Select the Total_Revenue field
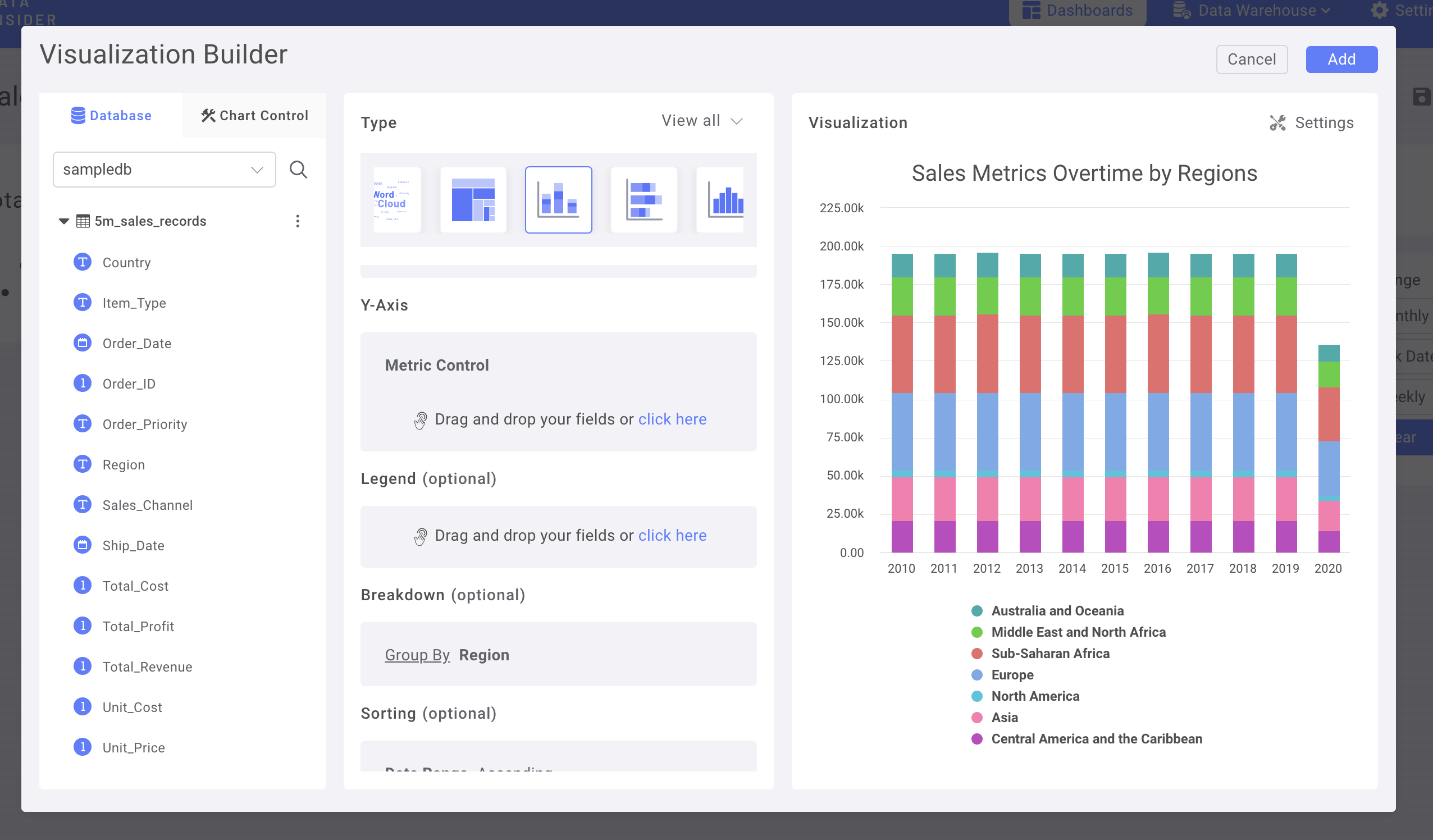 pyautogui.click(x=147, y=666)
